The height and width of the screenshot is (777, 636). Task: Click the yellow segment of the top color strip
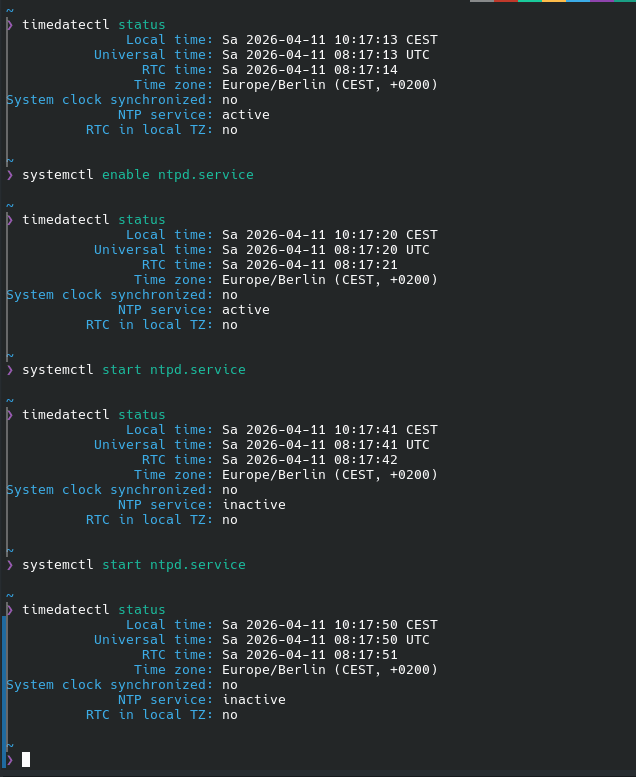pos(553,1)
